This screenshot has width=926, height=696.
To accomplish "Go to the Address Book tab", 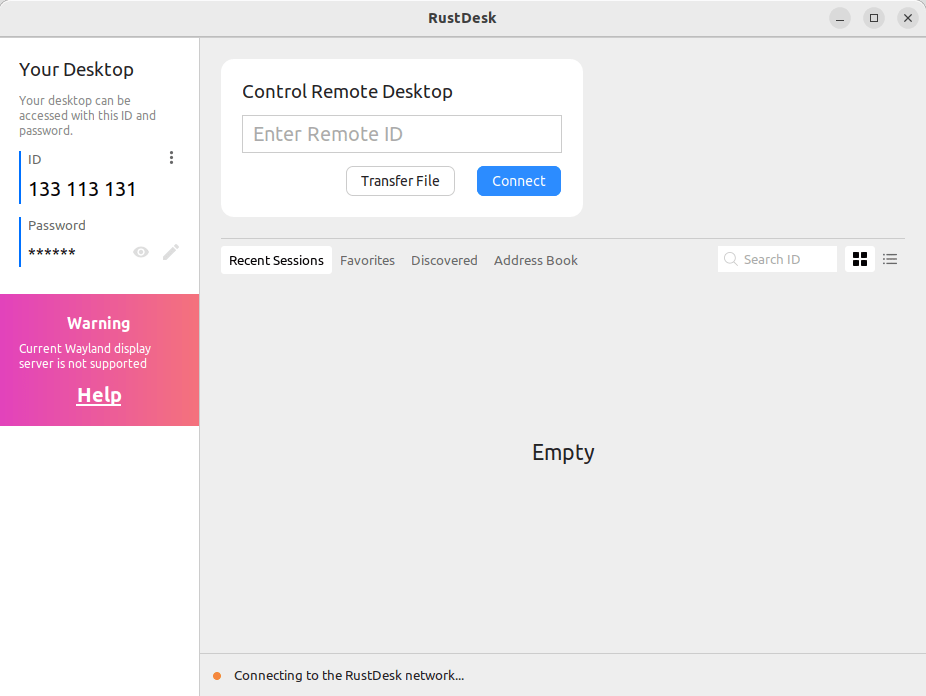I will 536,260.
